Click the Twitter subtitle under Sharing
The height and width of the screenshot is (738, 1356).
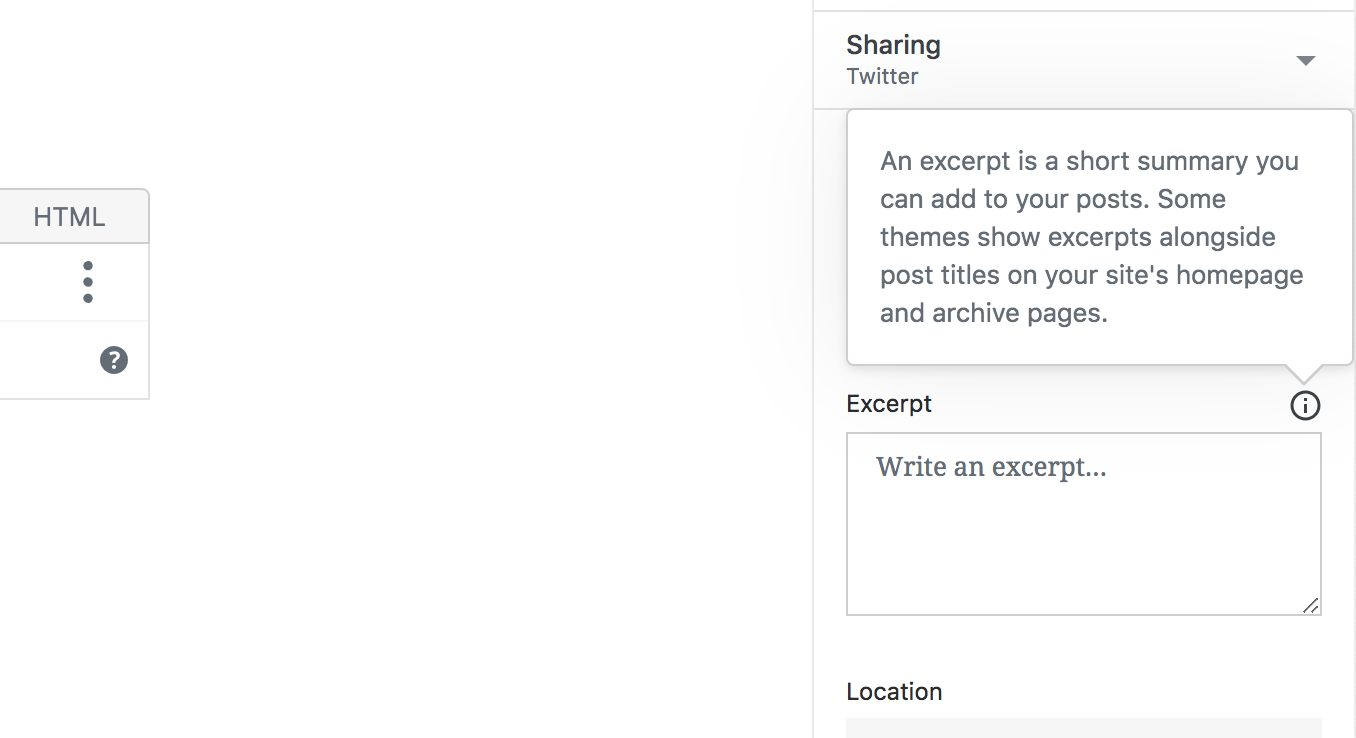point(882,77)
